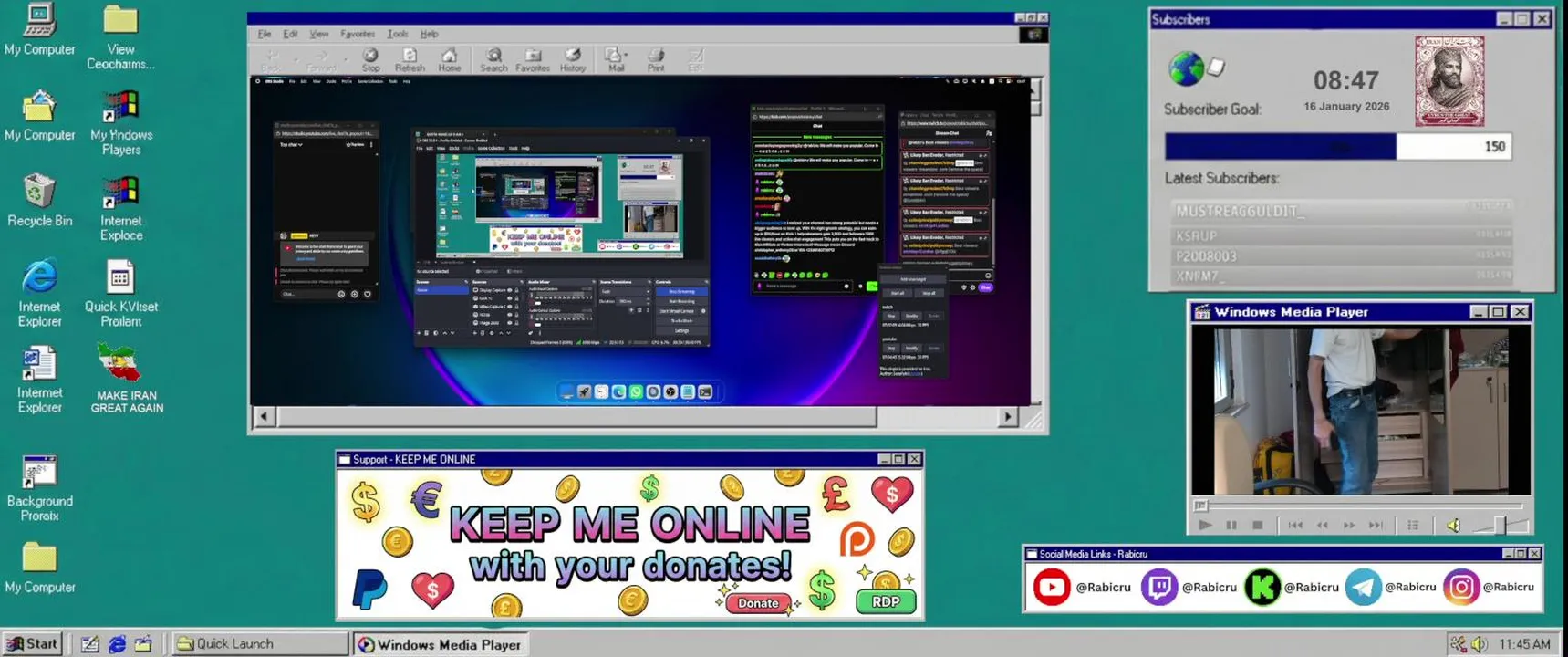This screenshot has height=657, width=1568.
Task: Open History from the browser toolbar
Action: point(573,60)
